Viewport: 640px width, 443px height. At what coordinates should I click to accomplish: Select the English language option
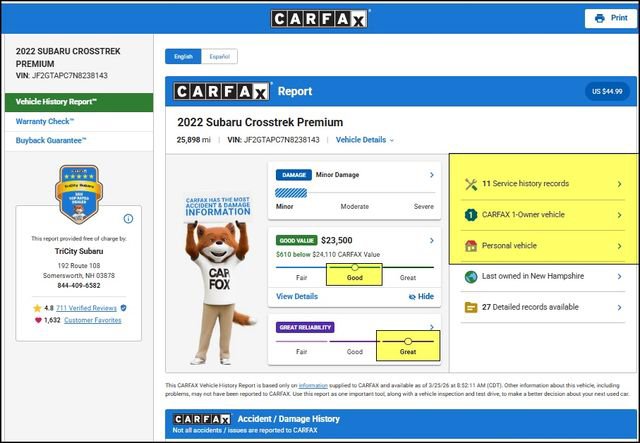pos(183,57)
